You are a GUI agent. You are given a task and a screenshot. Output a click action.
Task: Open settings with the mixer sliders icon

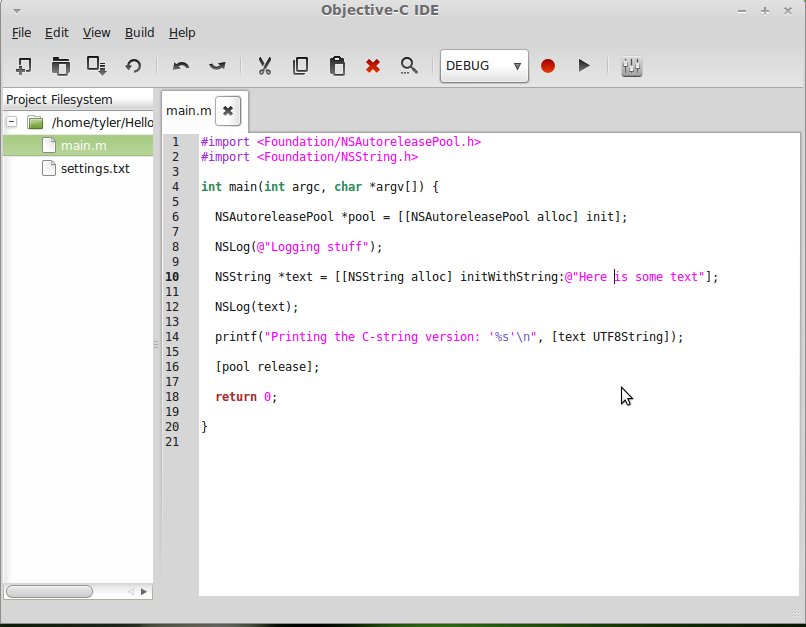[632, 66]
